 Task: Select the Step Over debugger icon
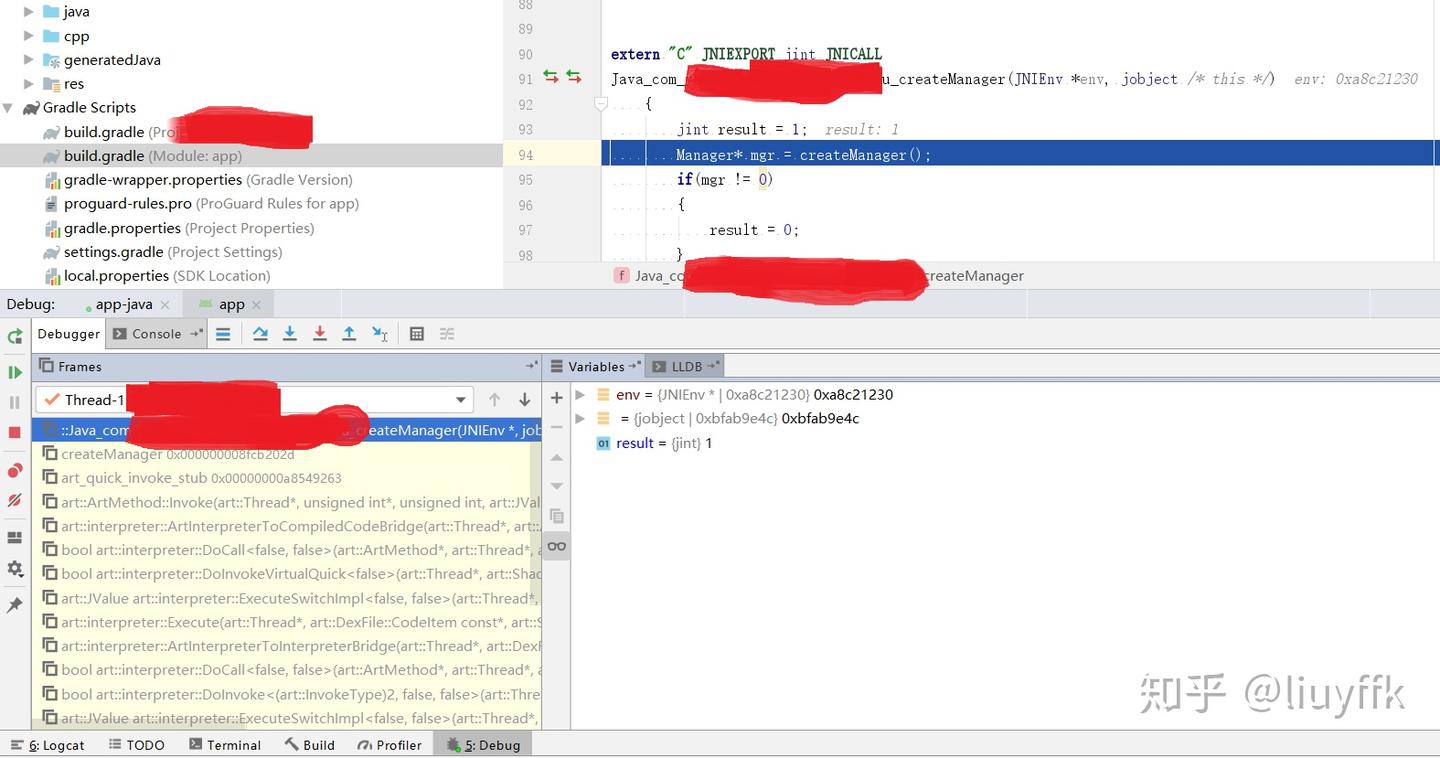pyautogui.click(x=261, y=333)
